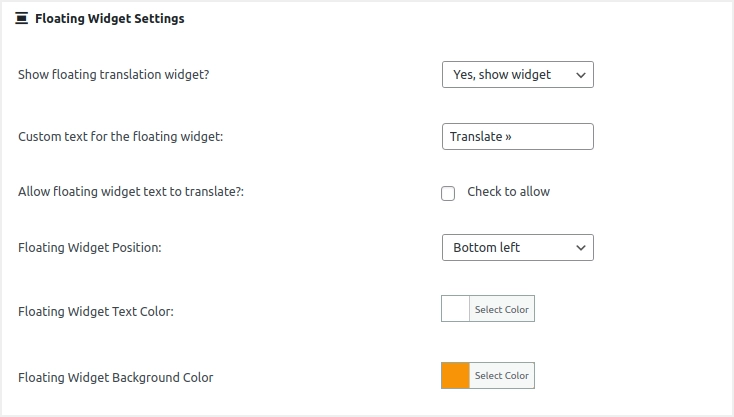This screenshot has height=417, width=734.
Task: Click the white text color swatch
Action: pos(456,310)
